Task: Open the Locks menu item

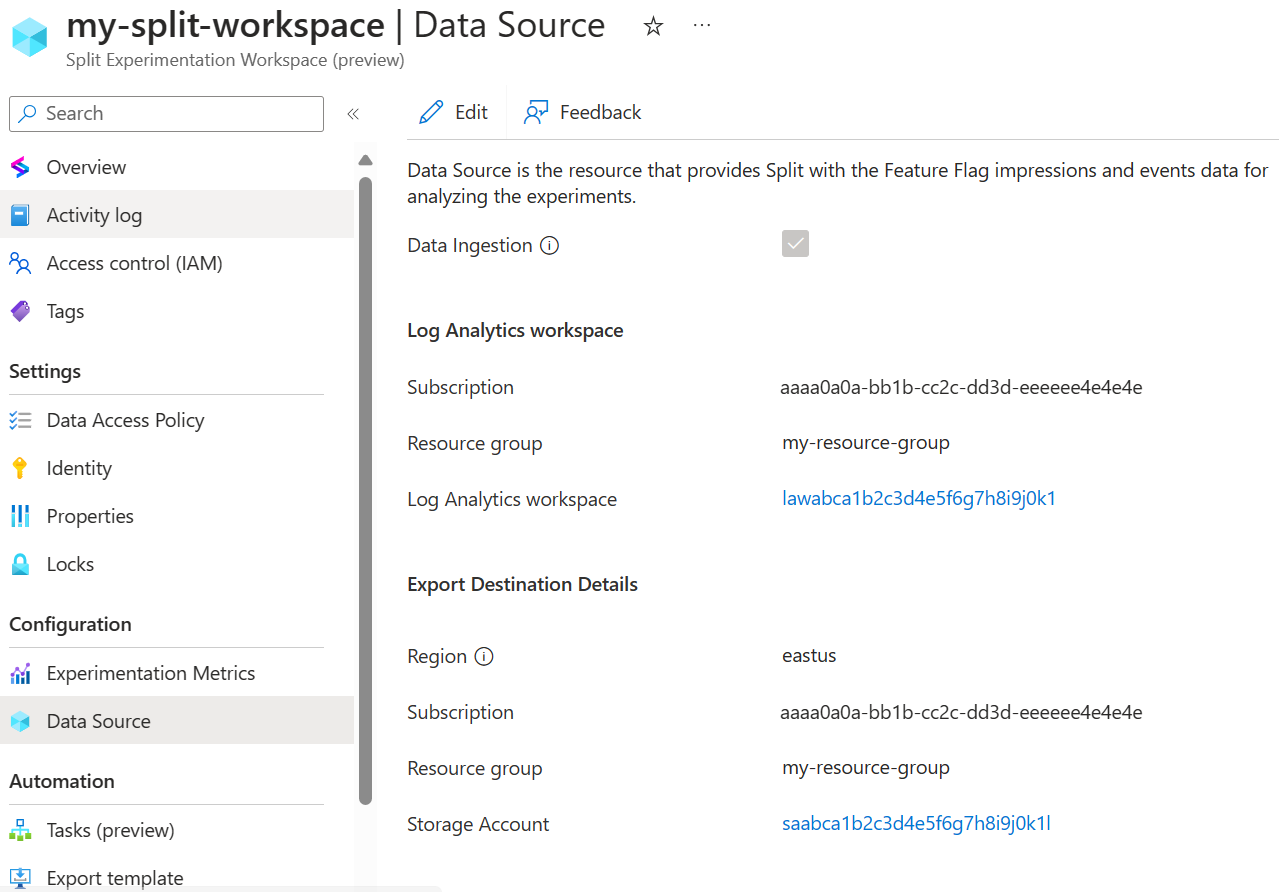Action: tap(177, 564)
